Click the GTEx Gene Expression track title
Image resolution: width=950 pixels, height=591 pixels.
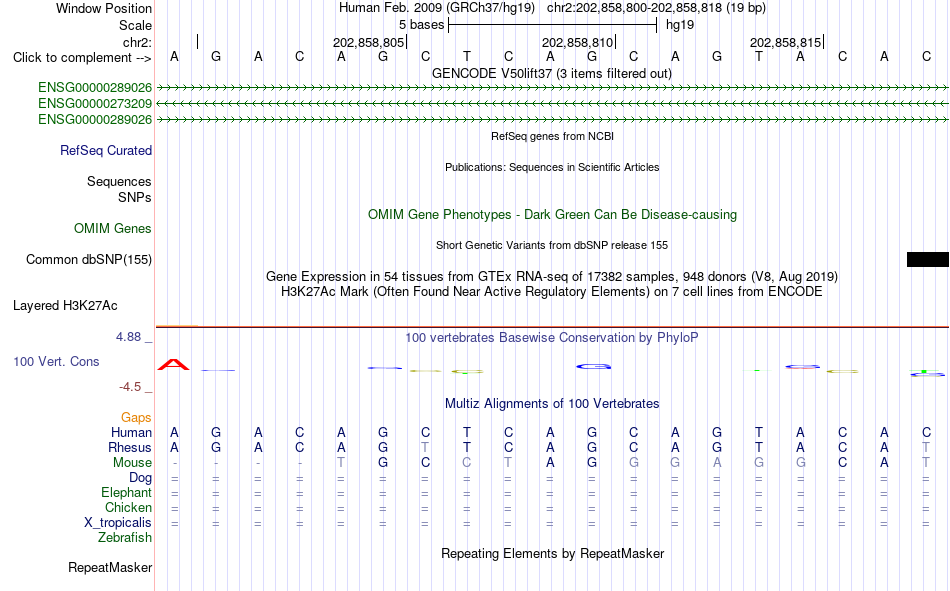tap(552, 276)
